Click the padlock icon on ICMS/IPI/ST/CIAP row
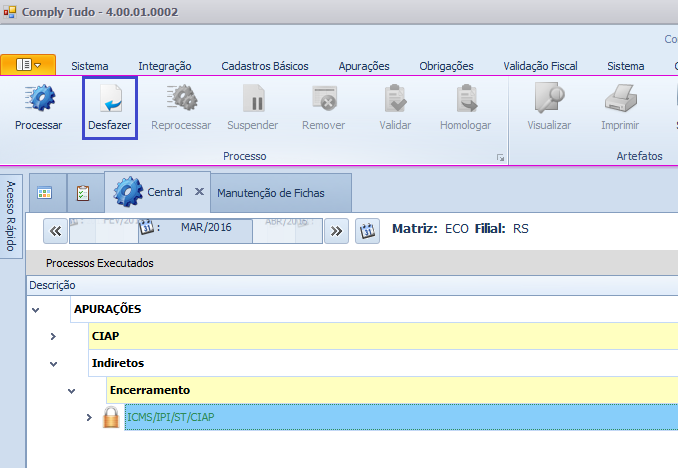 tap(110, 417)
